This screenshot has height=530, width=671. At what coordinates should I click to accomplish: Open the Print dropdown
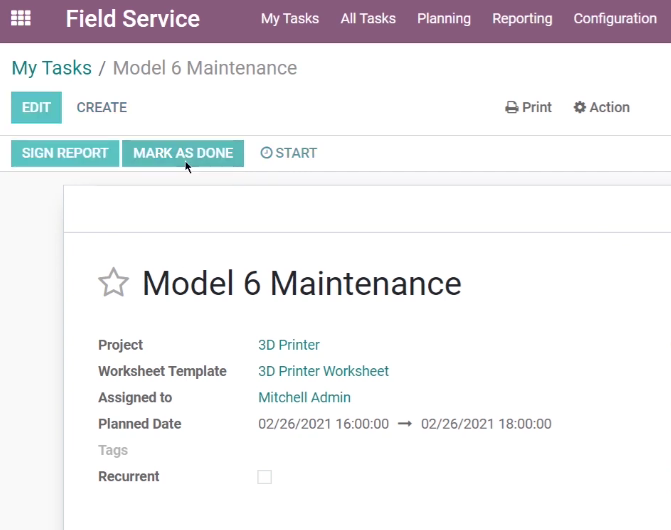(528, 107)
